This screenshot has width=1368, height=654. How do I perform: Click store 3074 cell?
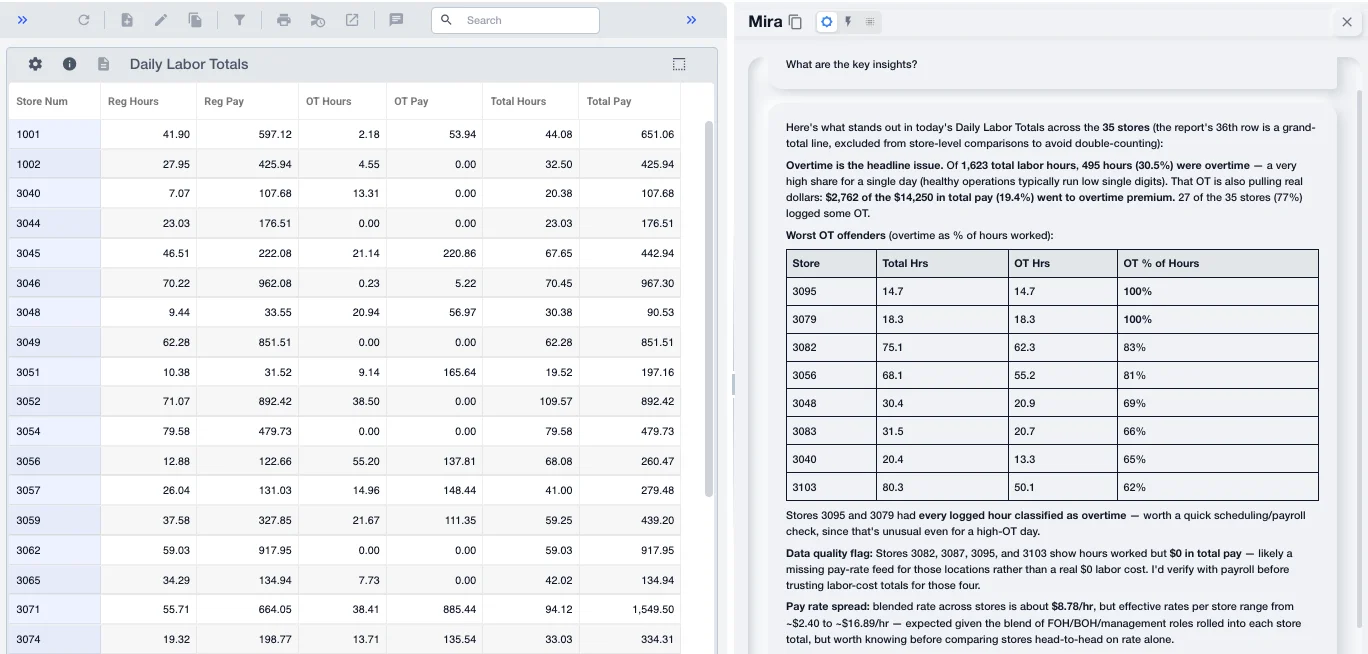tap(55, 639)
